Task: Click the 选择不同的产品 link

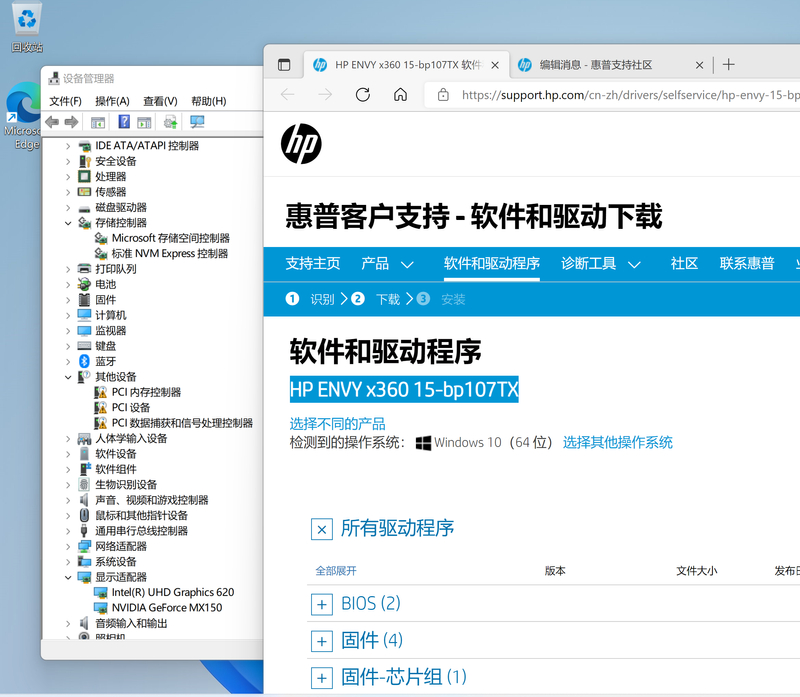Action: pyautogui.click(x=337, y=424)
